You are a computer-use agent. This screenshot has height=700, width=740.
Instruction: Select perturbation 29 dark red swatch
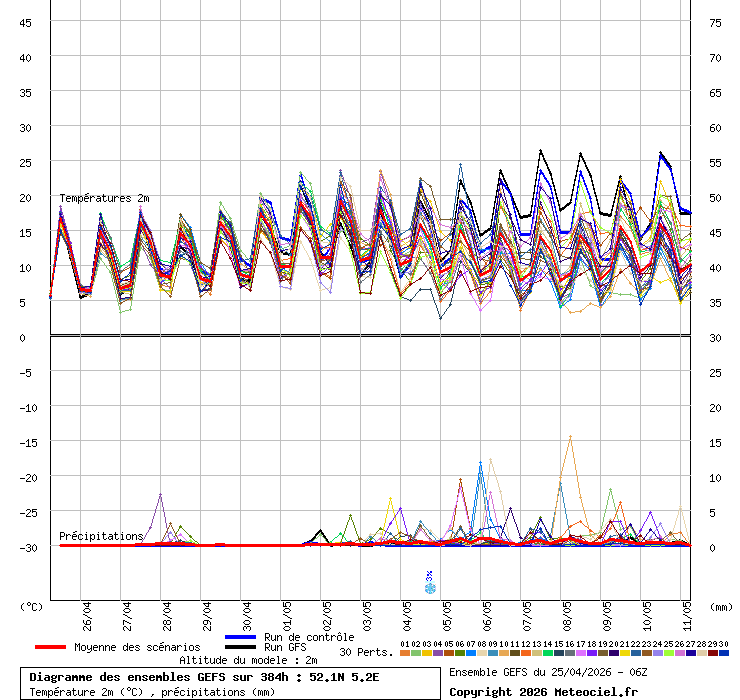click(x=712, y=653)
